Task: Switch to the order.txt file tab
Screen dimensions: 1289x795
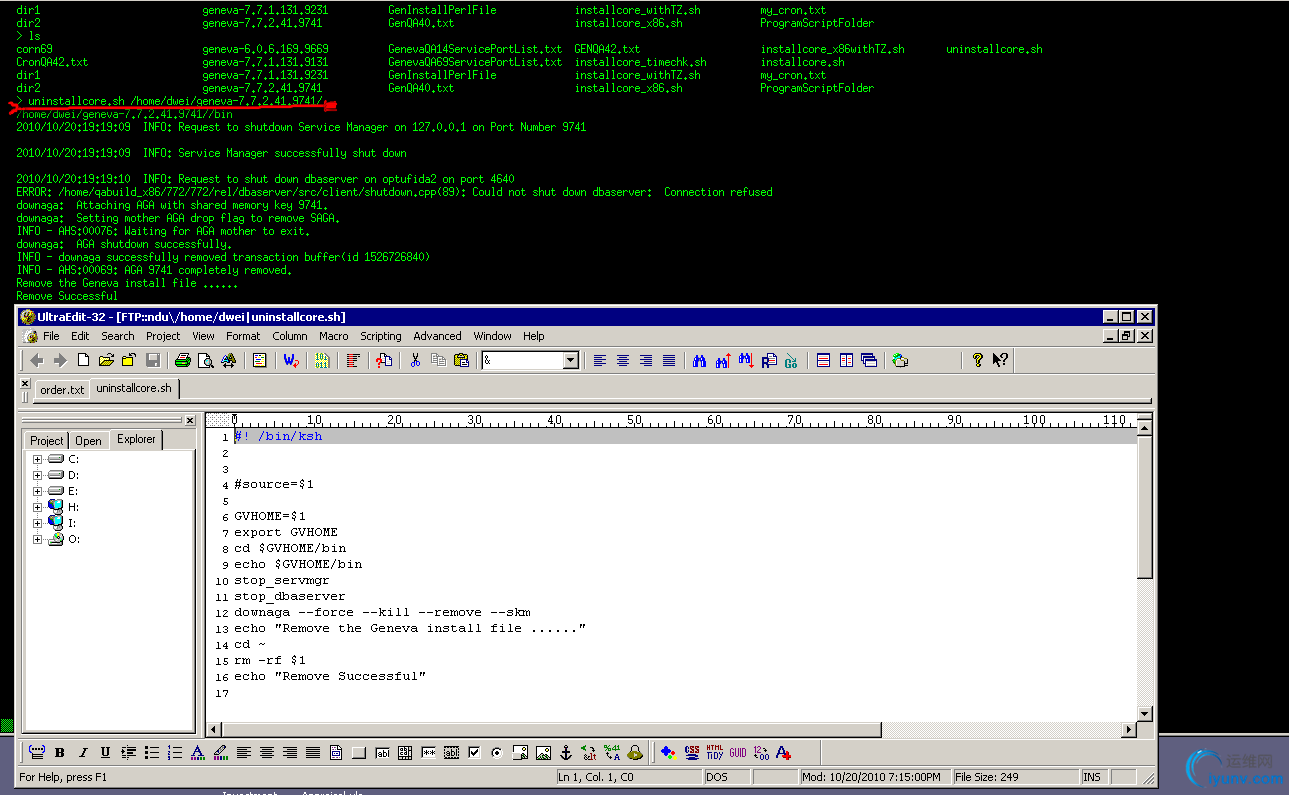Action: point(62,390)
